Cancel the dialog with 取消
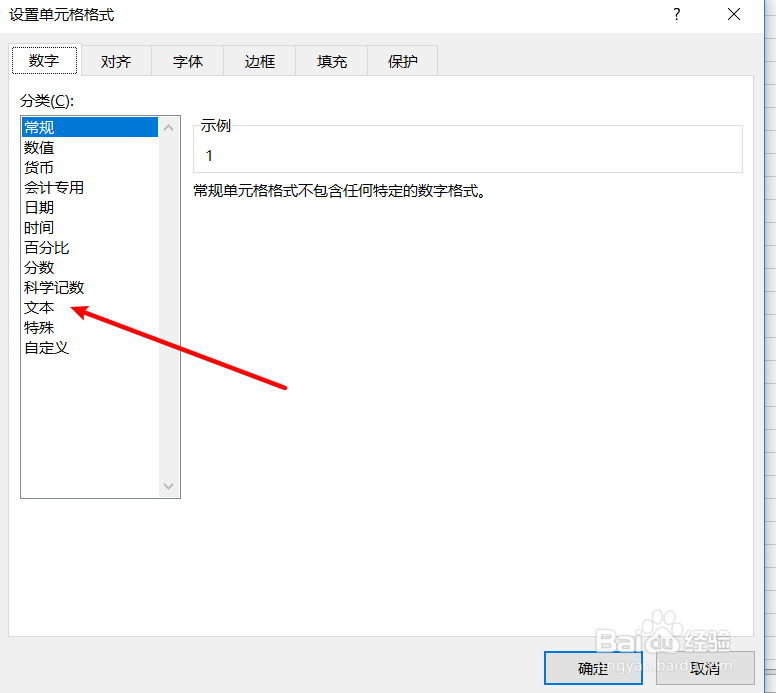Viewport: 776px width, 693px height. coord(705,668)
